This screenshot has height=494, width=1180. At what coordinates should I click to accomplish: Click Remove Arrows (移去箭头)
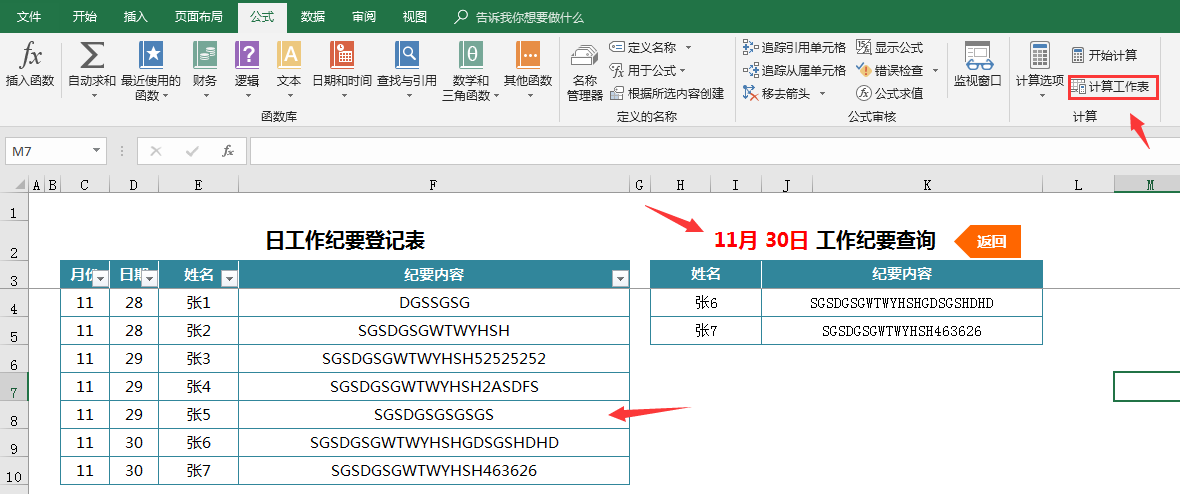pos(777,93)
